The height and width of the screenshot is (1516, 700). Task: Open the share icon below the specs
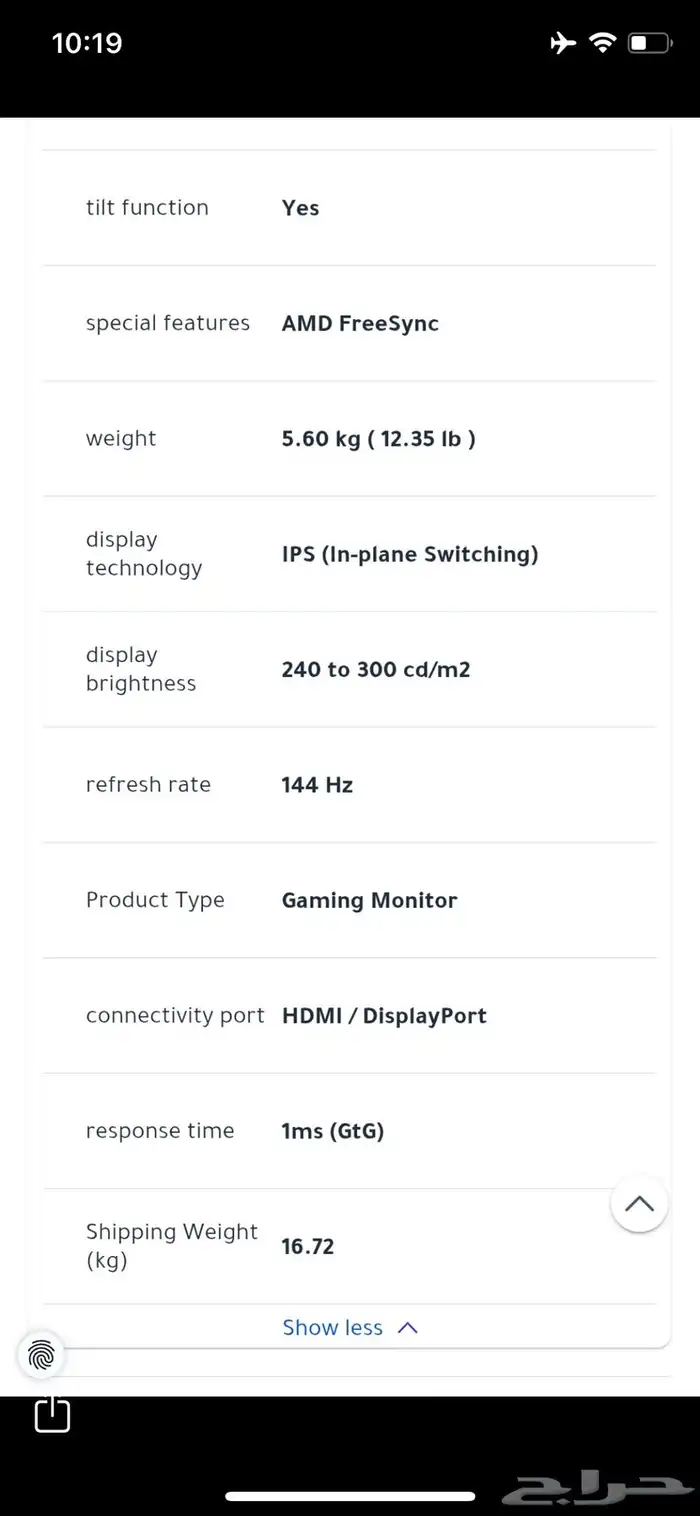point(52,1414)
